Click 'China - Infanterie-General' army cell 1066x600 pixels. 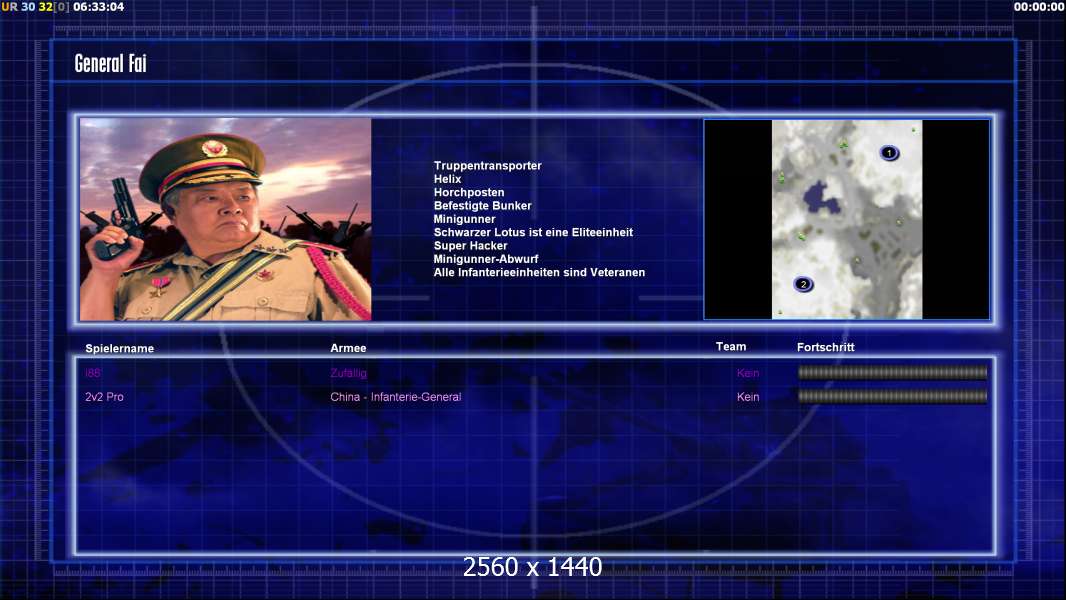click(x=396, y=397)
